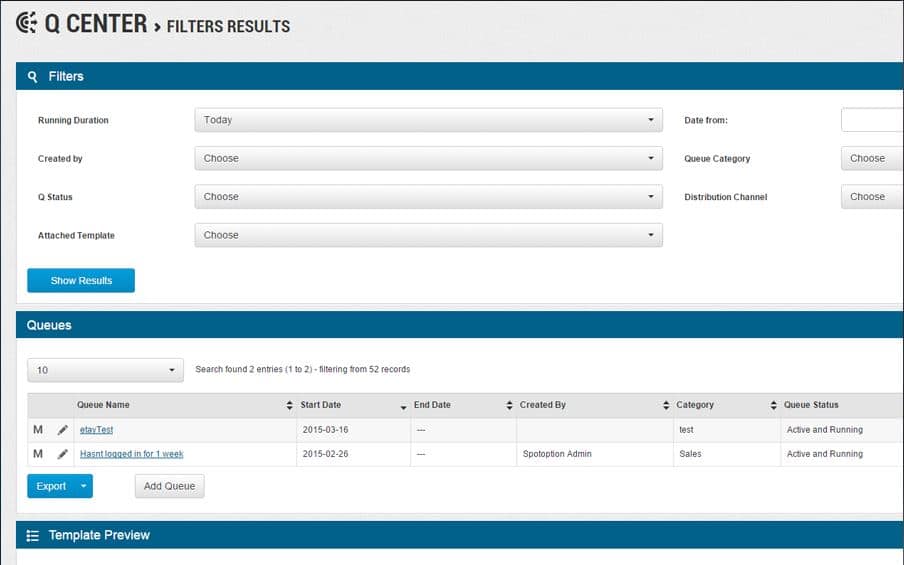Sort the table by Start Date
This screenshot has width=904, height=565.
pyautogui.click(x=403, y=406)
